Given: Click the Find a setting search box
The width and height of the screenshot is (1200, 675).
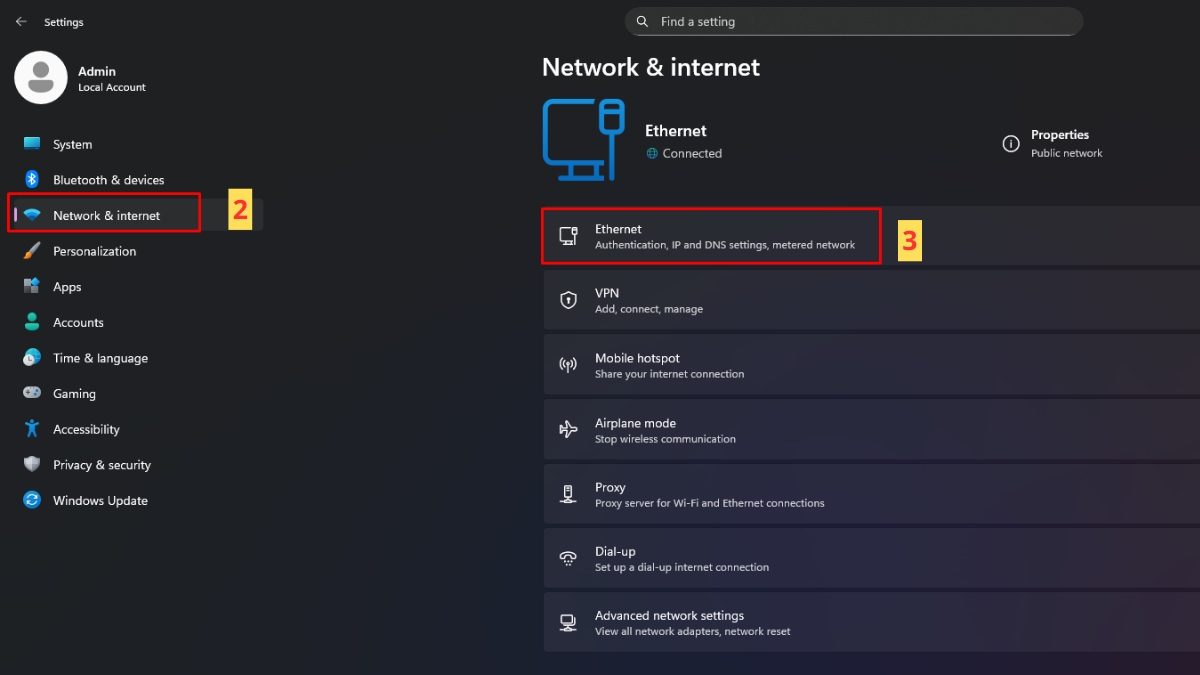Looking at the screenshot, I should 853,21.
